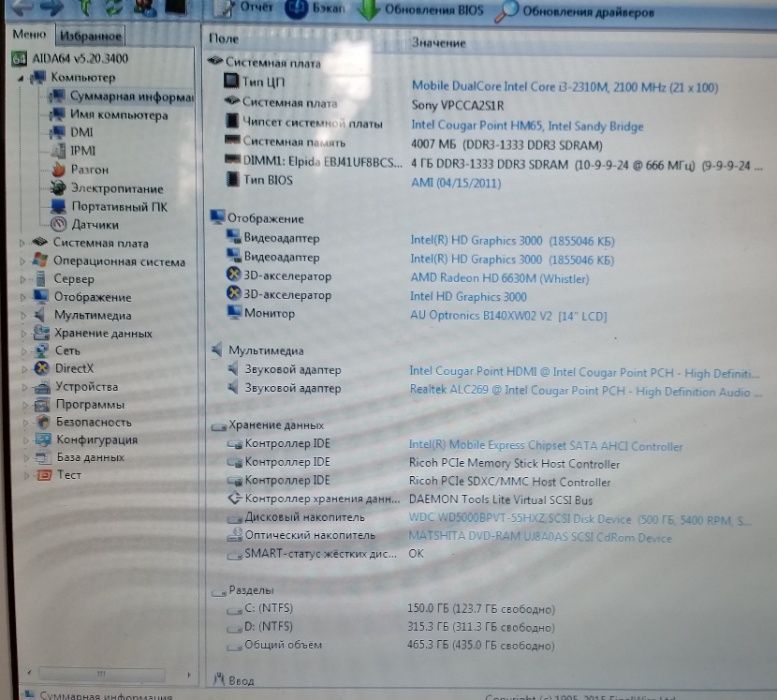
Task: Open the AMI (04/15/2011) BIOS link
Action: (456, 183)
